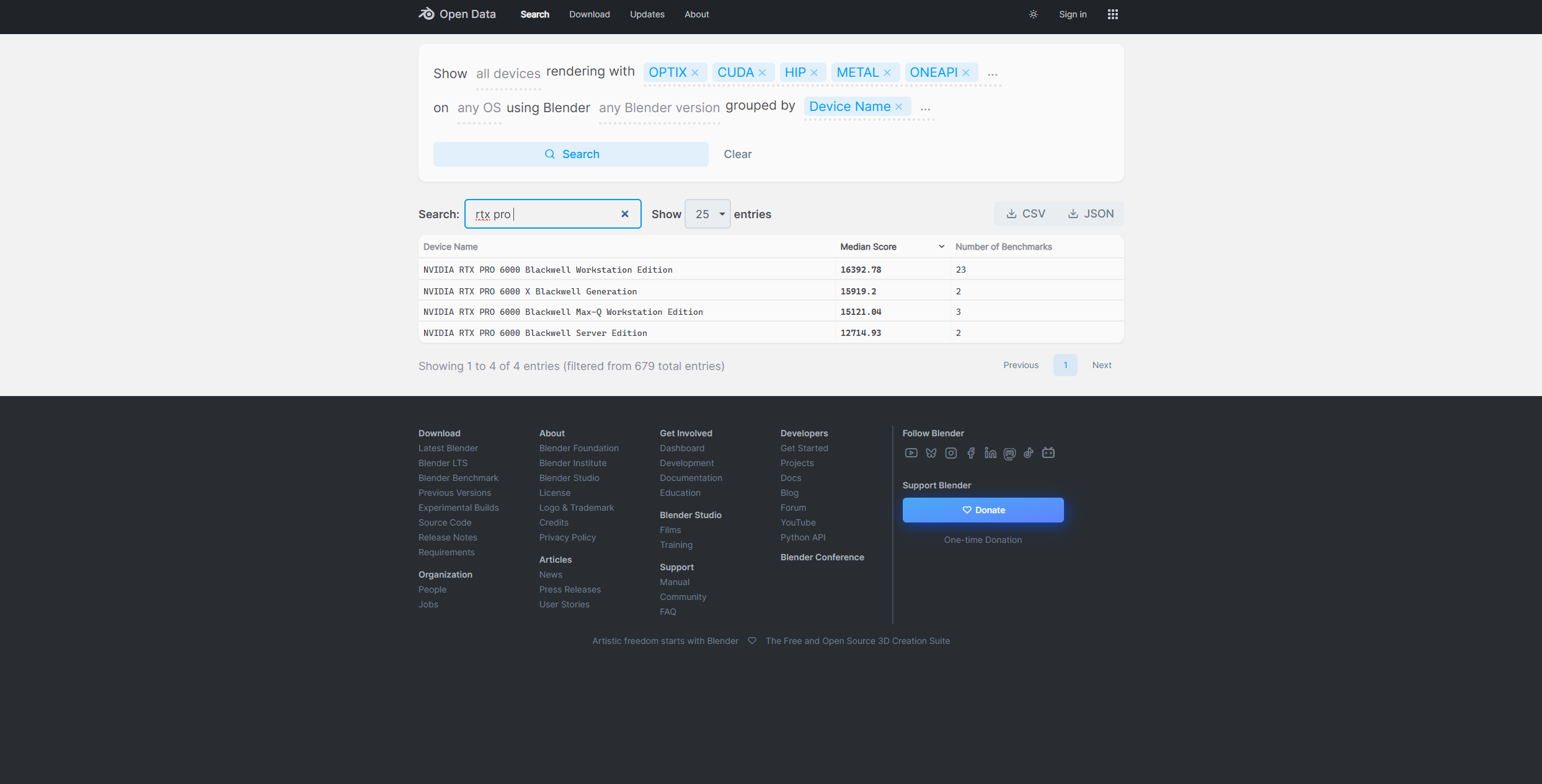1542x784 pixels.
Task: Open Latest Blender footer link
Action: coord(448,448)
